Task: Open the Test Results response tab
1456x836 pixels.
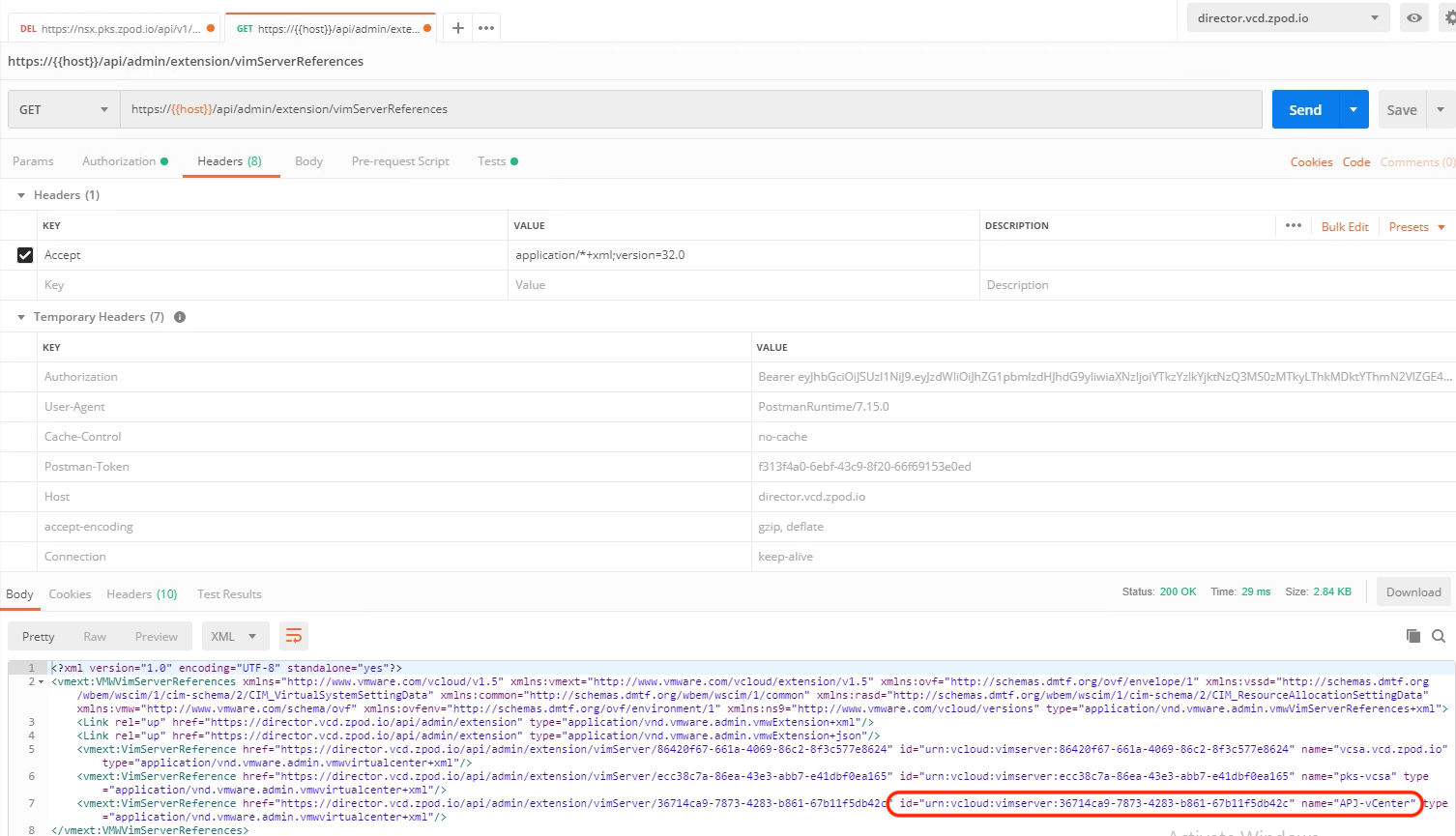Action: 229,594
